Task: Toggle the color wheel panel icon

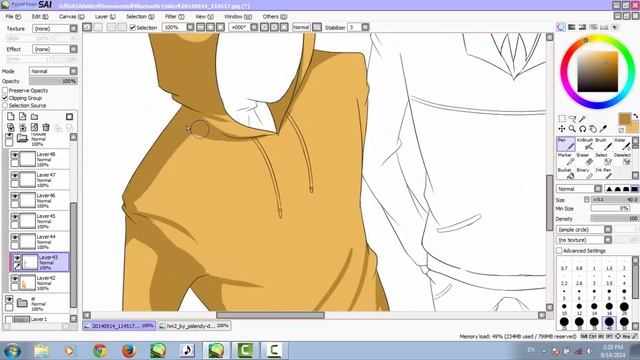Action: (561, 27)
